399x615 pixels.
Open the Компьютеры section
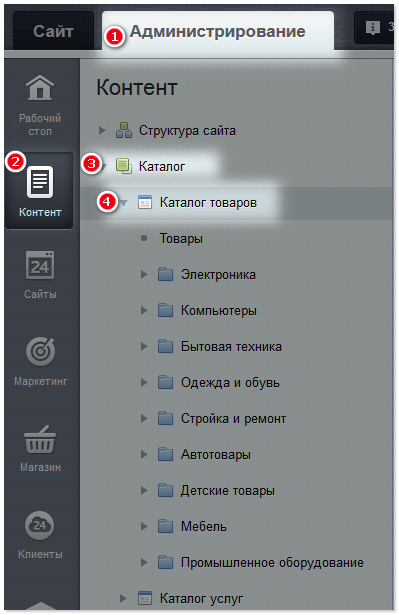[x=219, y=311]
